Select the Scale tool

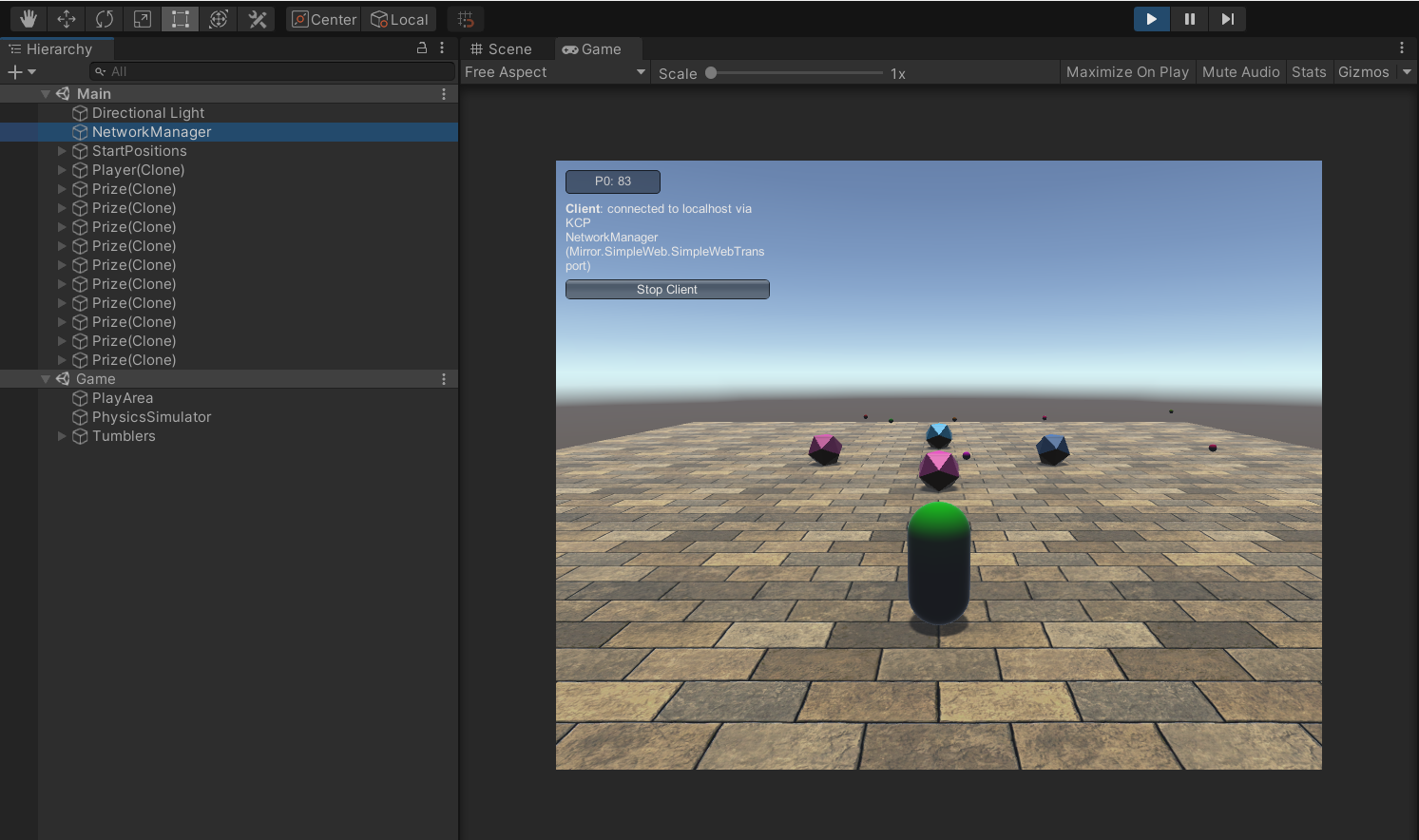click(142, 18)
